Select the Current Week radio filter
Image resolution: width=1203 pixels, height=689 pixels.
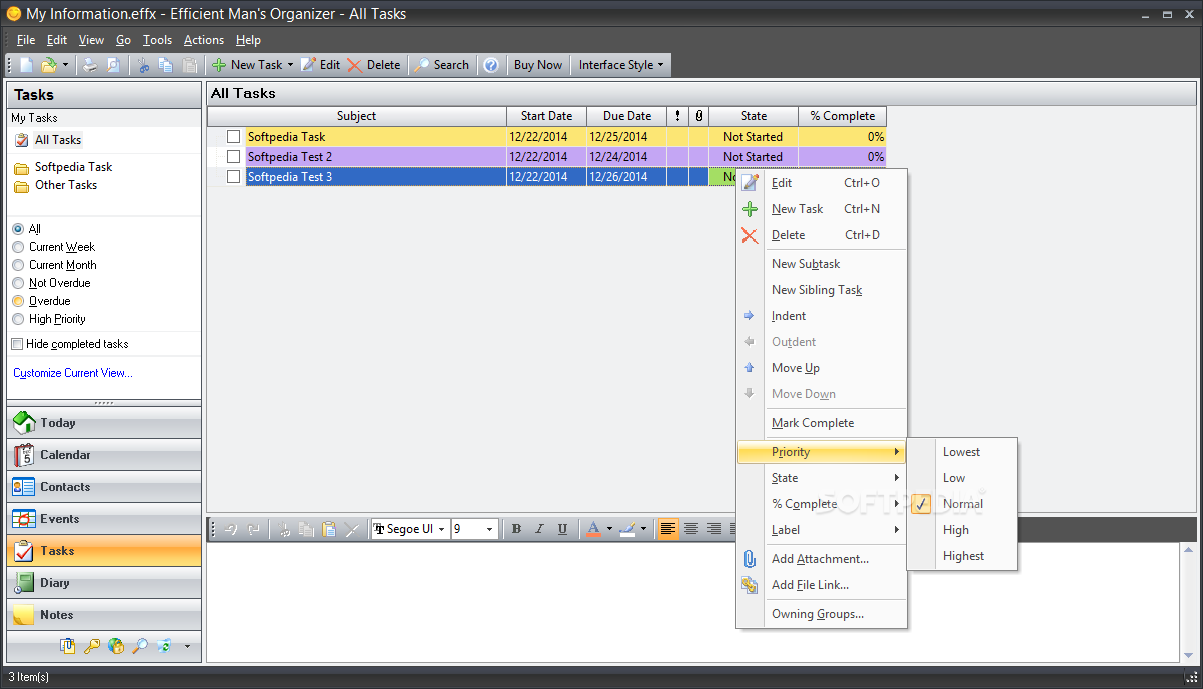[x=18, y=247]
